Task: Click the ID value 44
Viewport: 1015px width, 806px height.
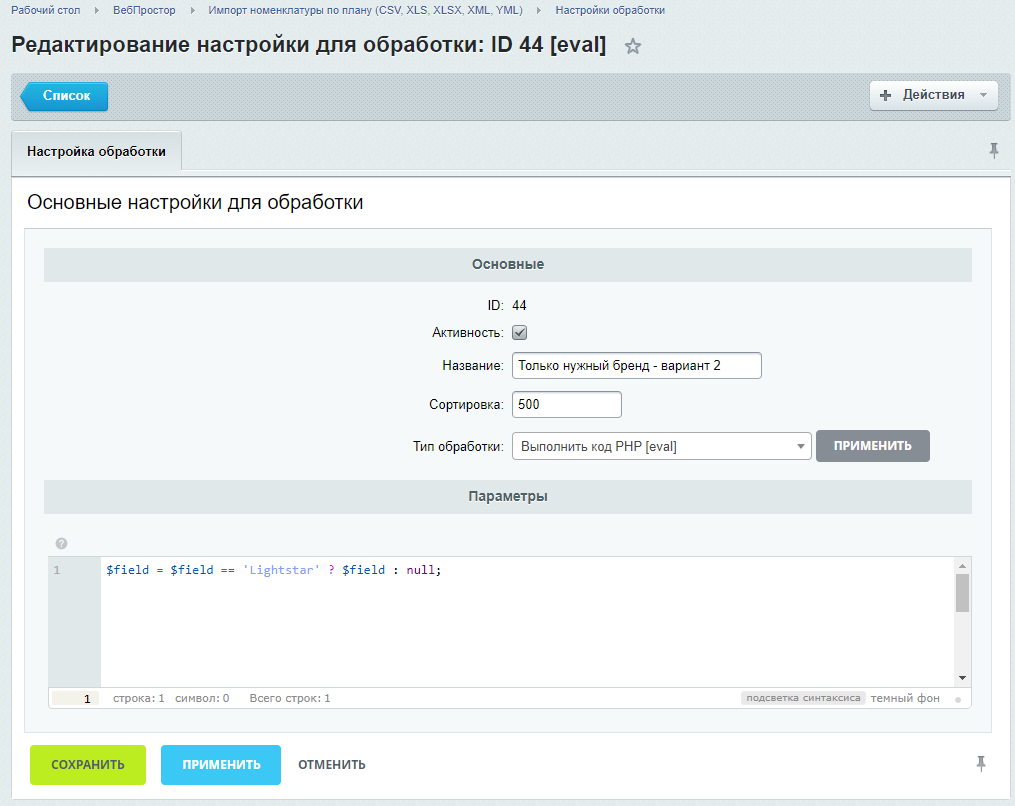Action: (x=519, y=306)
